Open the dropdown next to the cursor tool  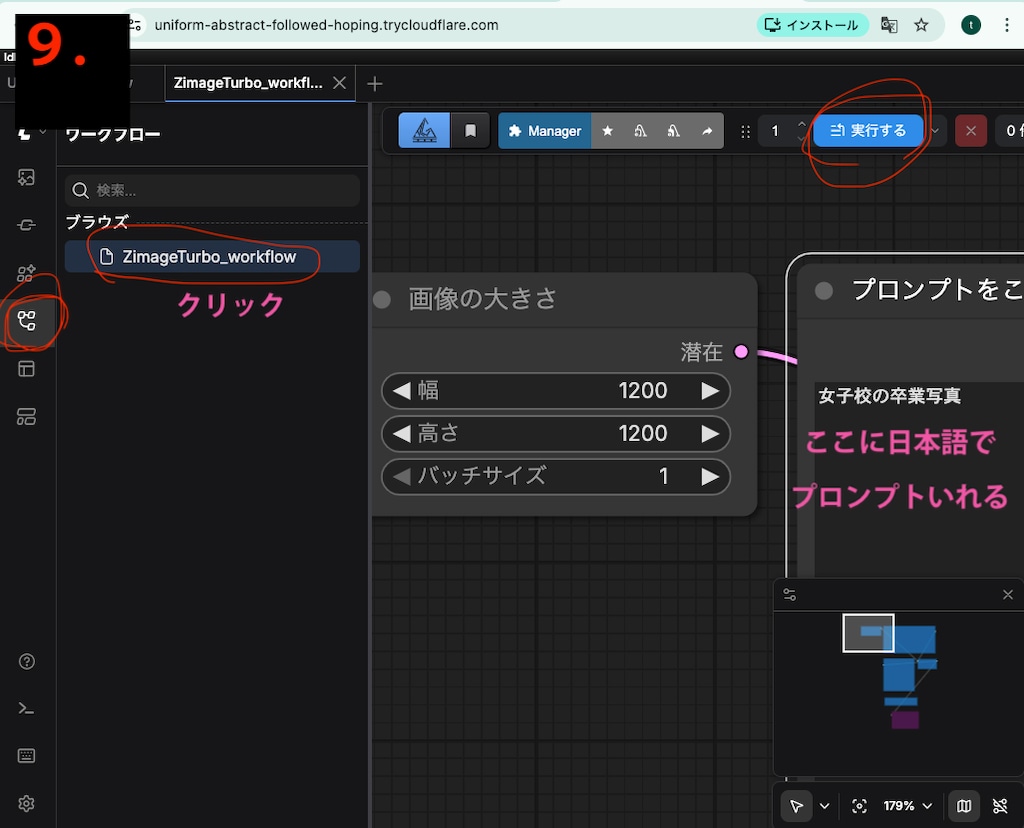point(823,806)
